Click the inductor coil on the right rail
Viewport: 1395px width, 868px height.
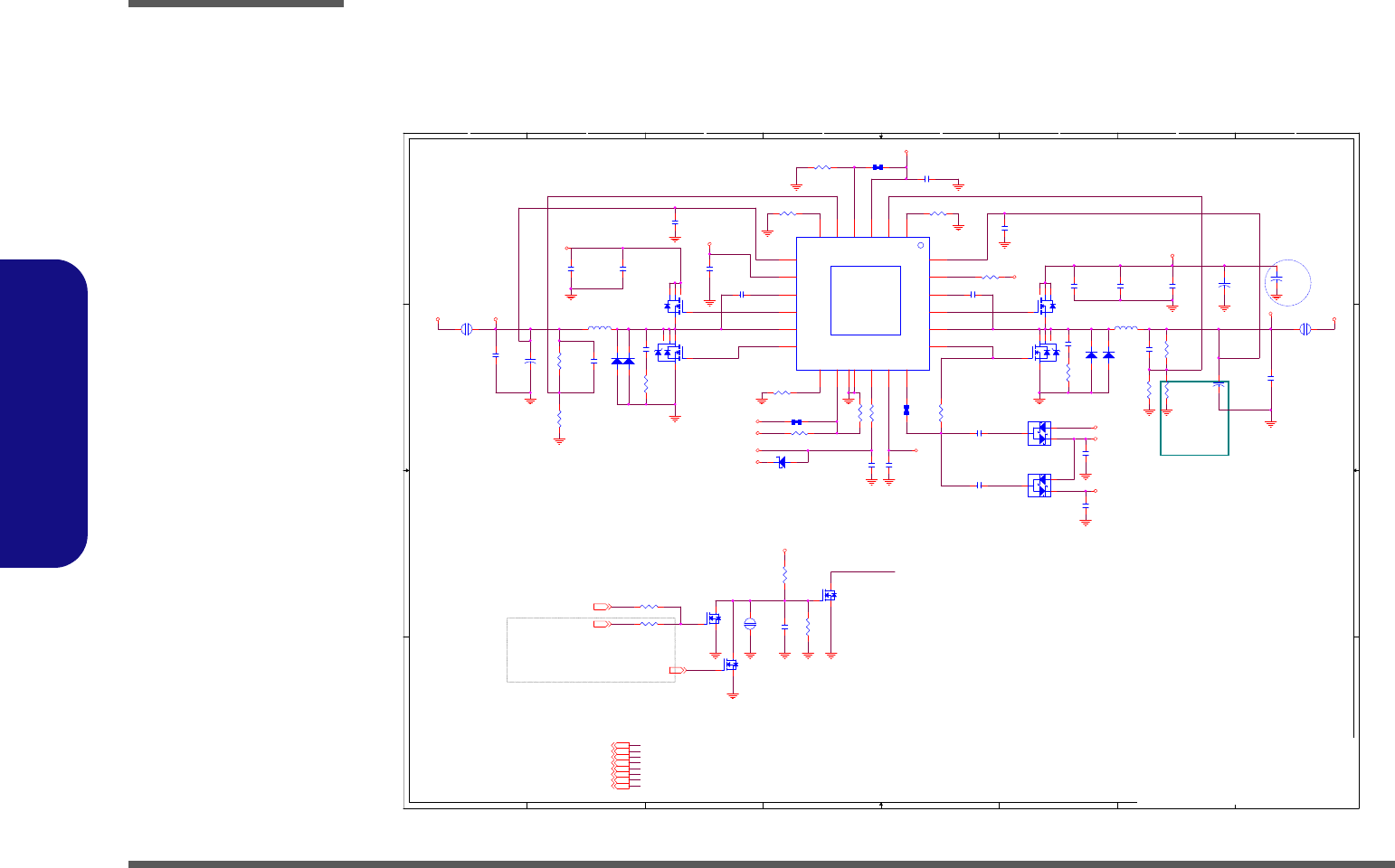[1125, 328]
